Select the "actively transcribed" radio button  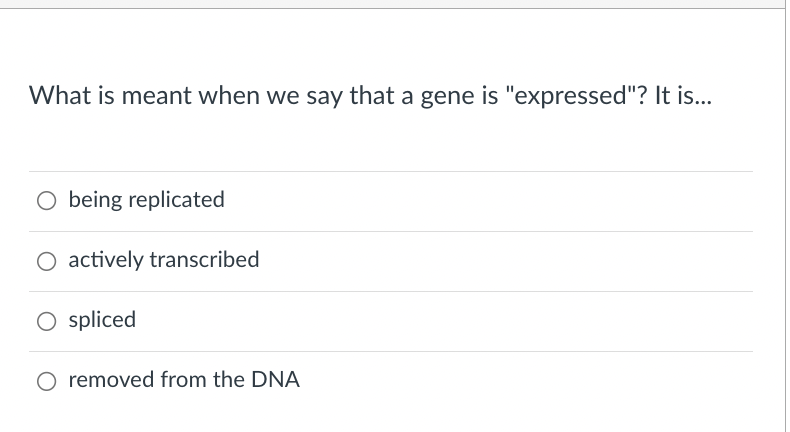[x=46, y=261]
